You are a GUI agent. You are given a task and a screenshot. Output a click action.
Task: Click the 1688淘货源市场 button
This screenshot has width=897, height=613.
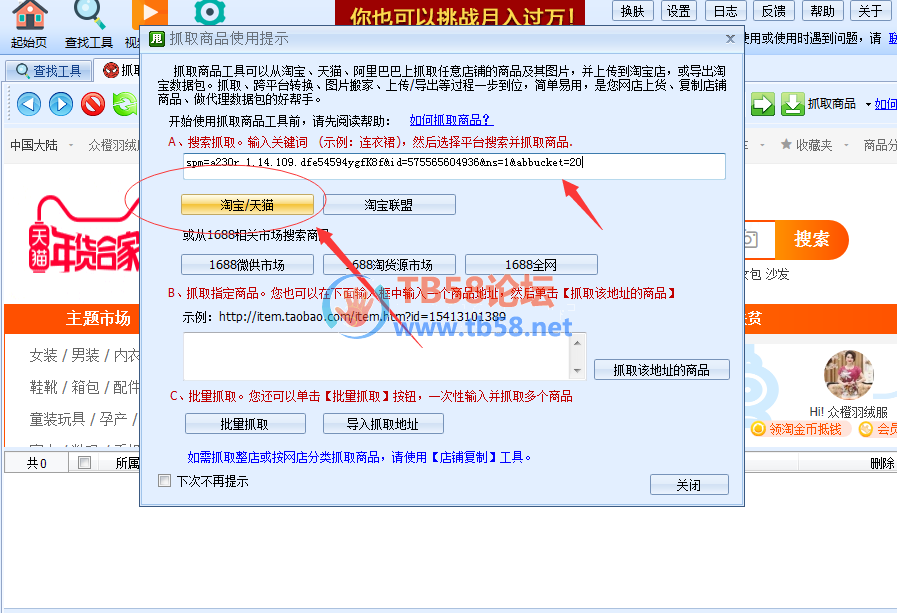[389, 265]
